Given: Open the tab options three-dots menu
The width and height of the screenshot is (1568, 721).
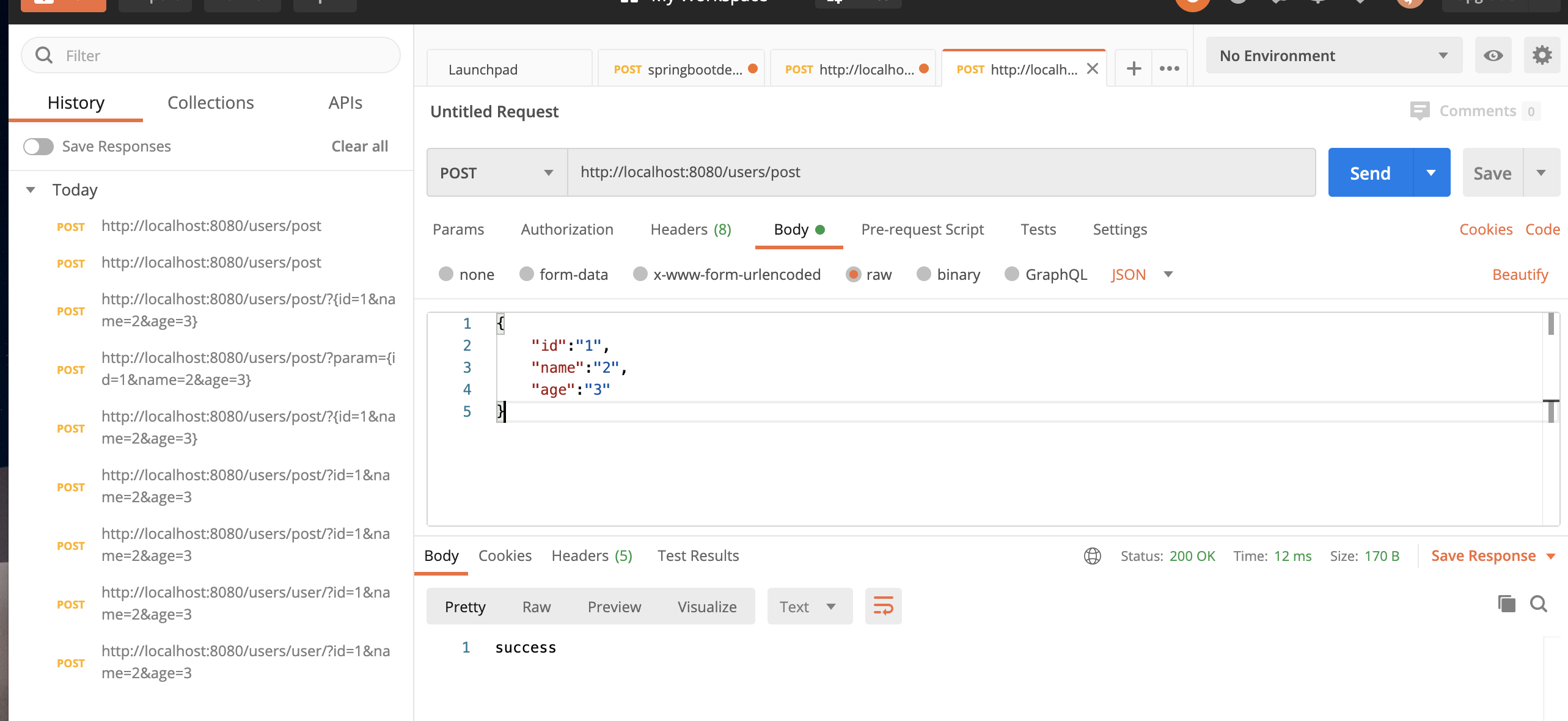Looking at the screenshot, I should click(1169, 68).
